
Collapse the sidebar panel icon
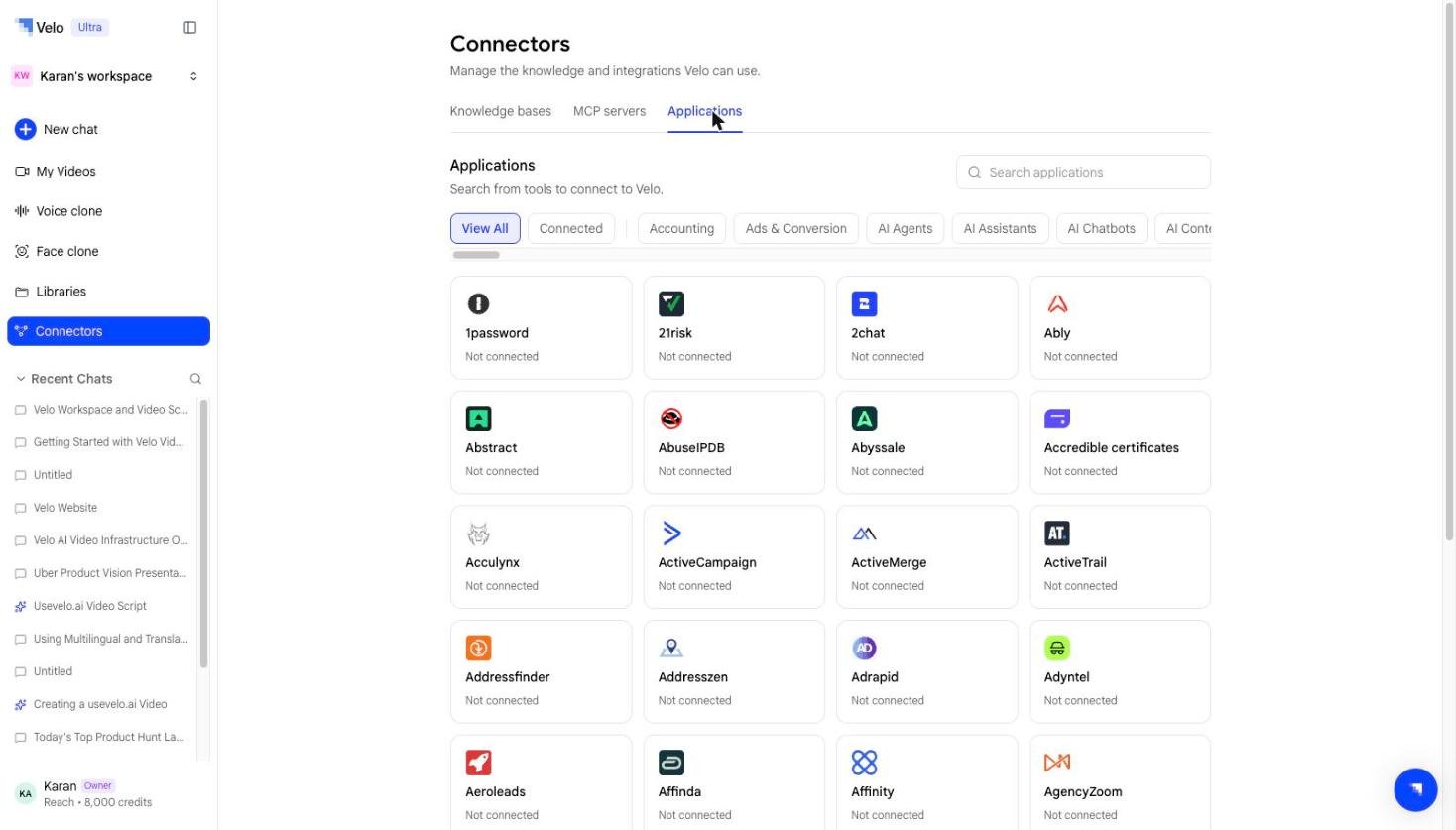[190, 27]
